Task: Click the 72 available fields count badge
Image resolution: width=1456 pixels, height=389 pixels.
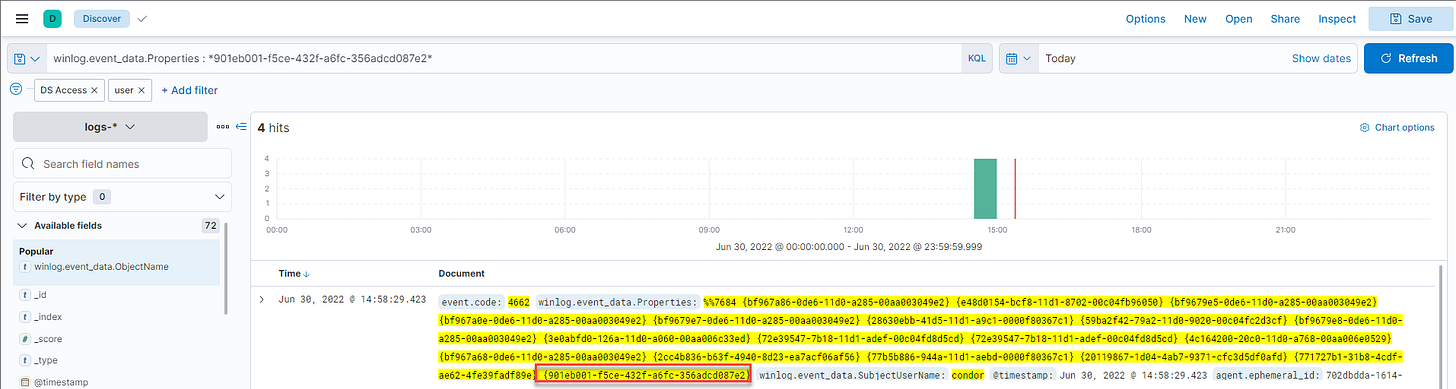Action: (x=210, y=226)
